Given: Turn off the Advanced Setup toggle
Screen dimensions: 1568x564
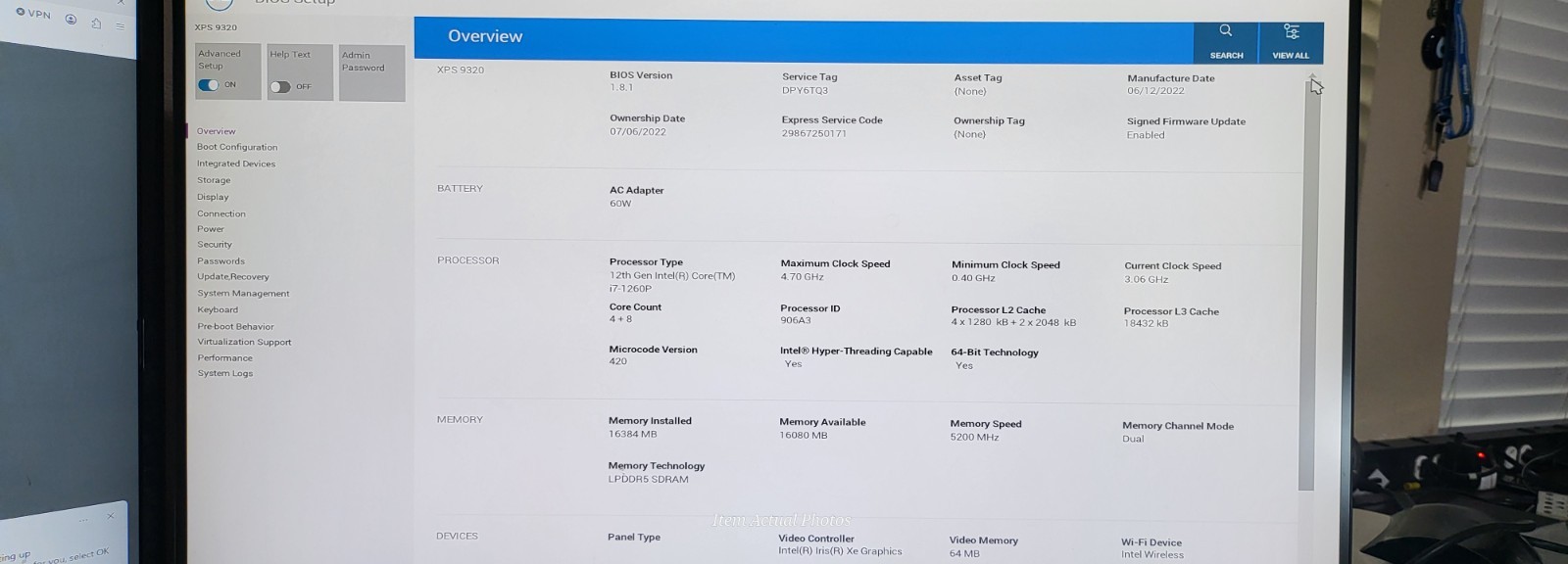Looking at the screenshot, I should click(x=209, y=85).
